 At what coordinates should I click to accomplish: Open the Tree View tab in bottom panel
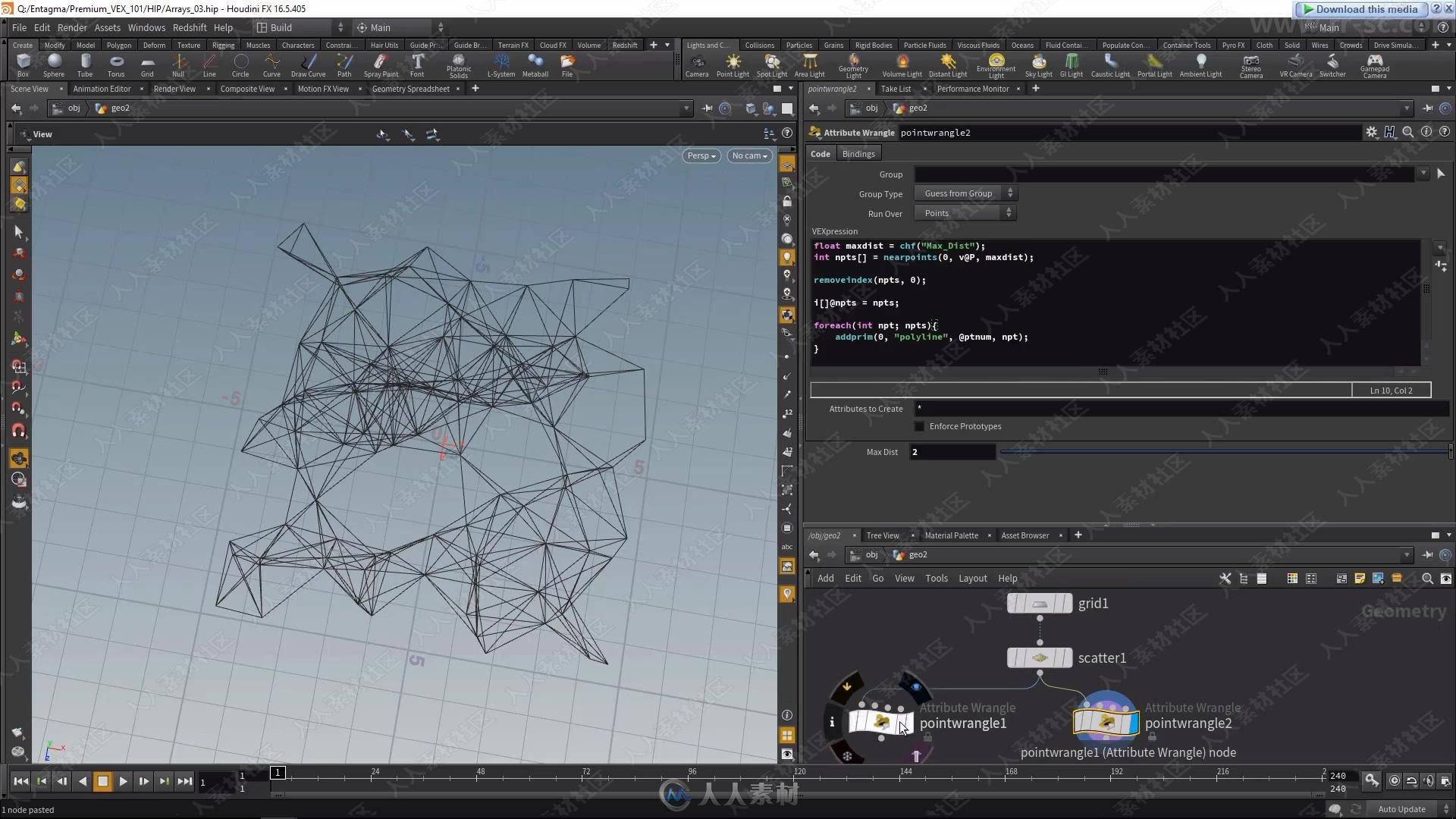[882, 535]
